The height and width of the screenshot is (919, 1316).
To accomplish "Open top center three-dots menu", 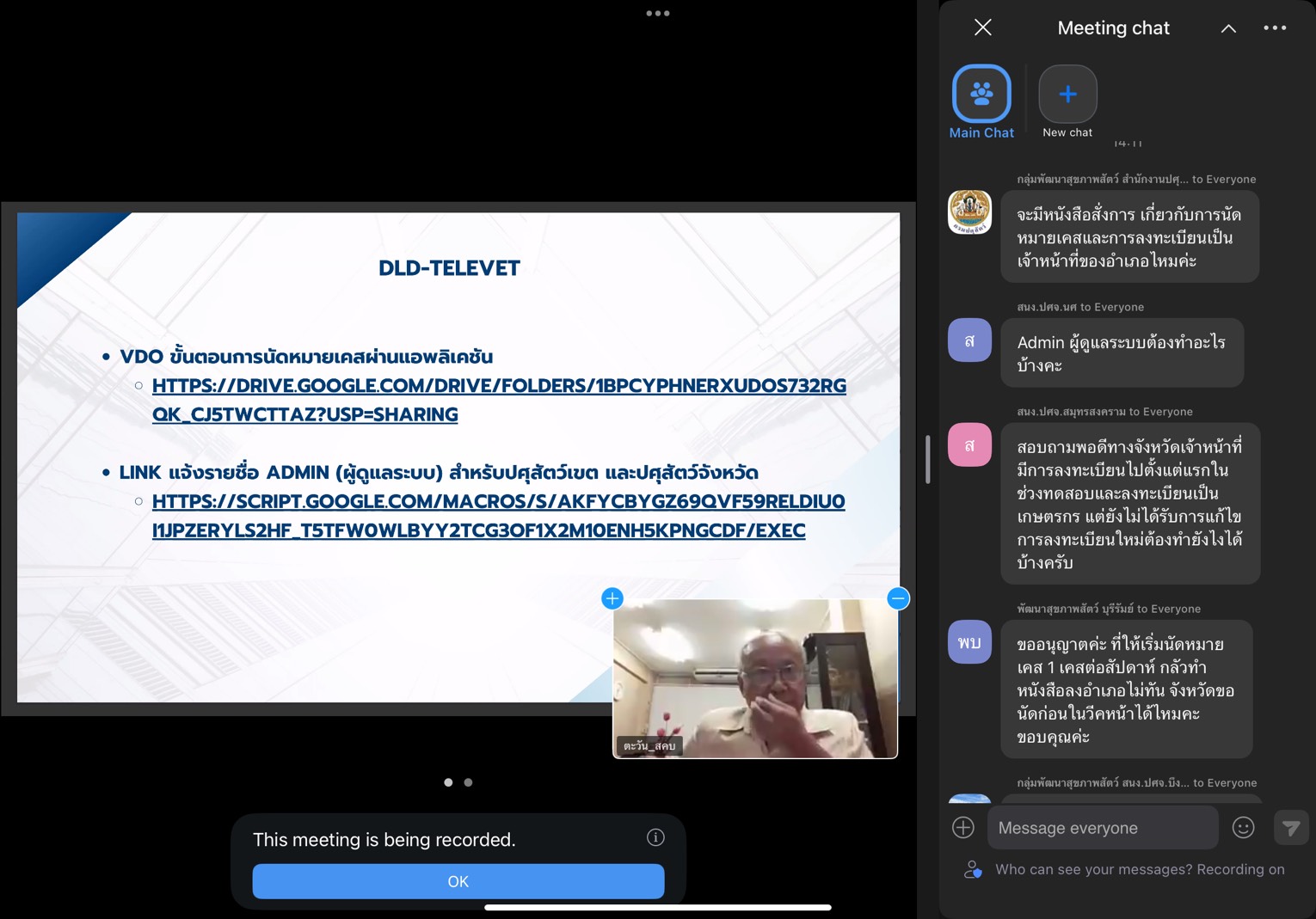I will [658, 14].
